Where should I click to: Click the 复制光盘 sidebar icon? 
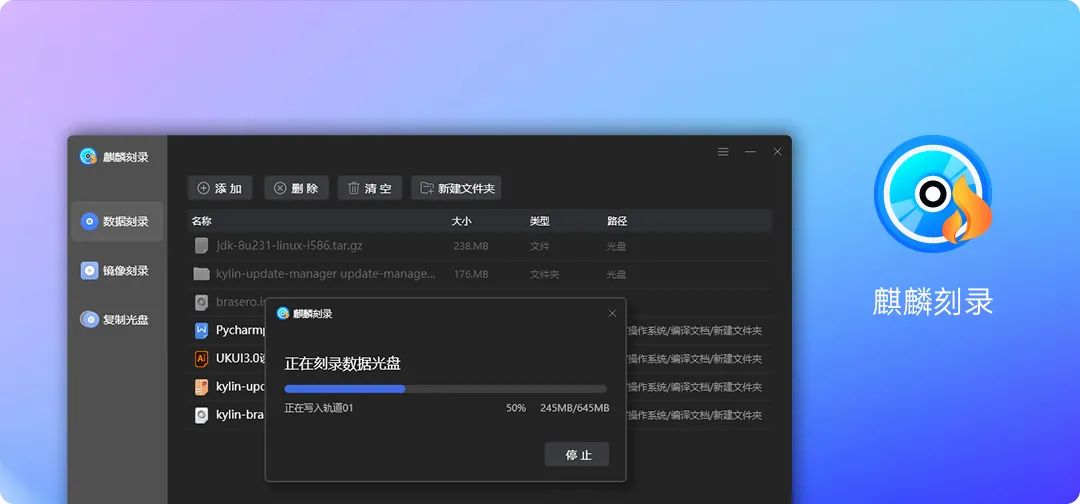pos(90,319)
